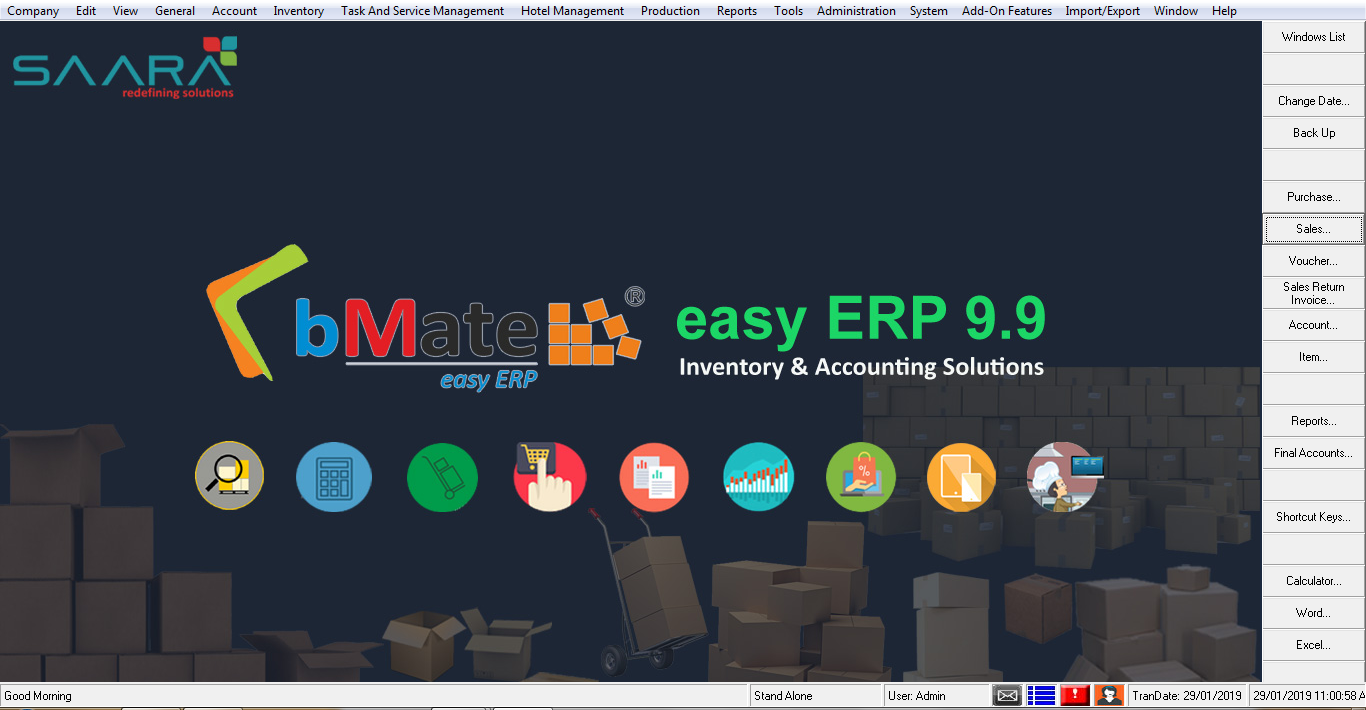Click the Stand Alone status panel
This screenshot has width=1366, height=710.
coord(815,696)
